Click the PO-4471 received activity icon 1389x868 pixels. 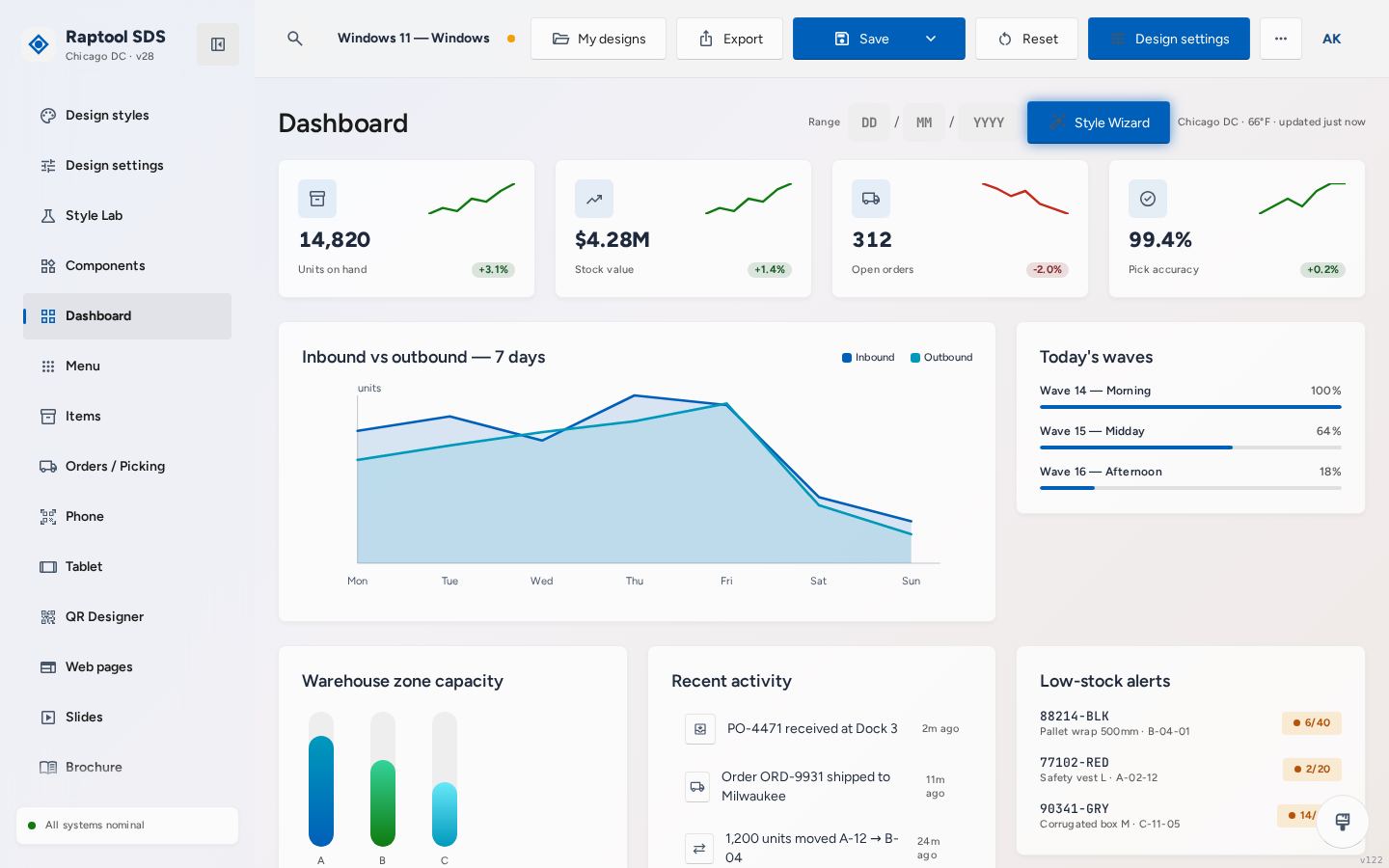pyautogui.click(x=700, y=729)
